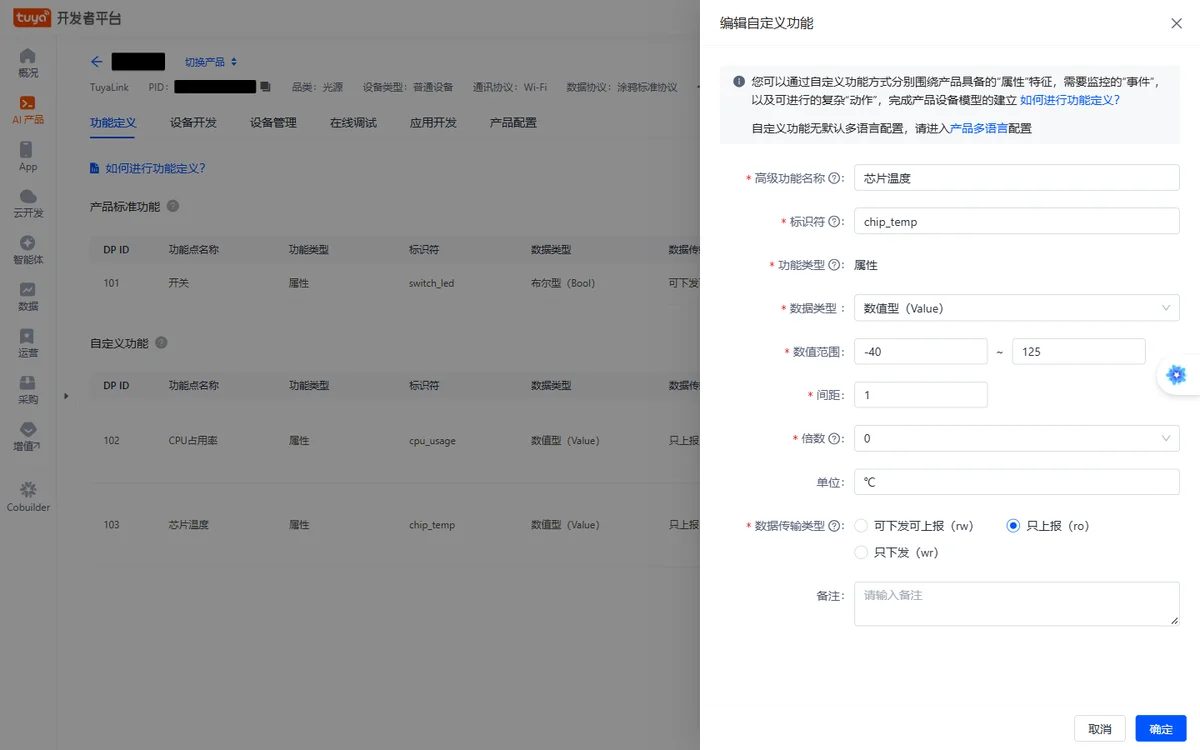This screenshot has width=1200, height=750.
Task: Copy the PID with the copy icon
Action: [x=265, y=87]
